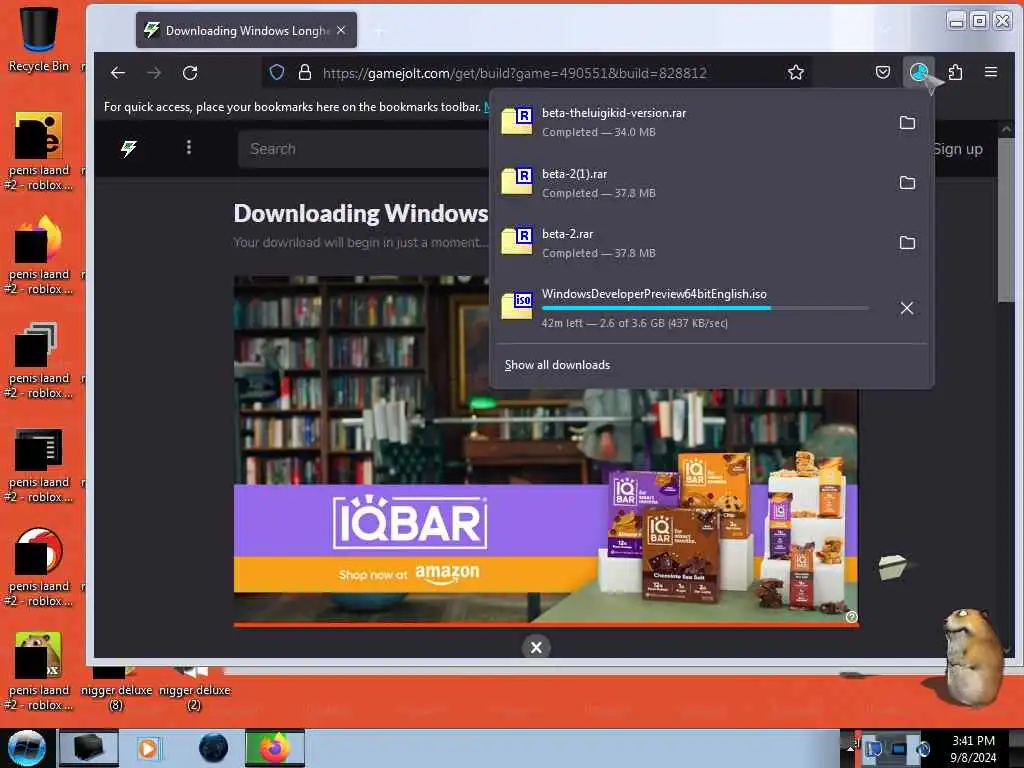The width and height of the screenshot is (1024, 768).
Task: Click Show all downloads
Action: tap(557, 365)
